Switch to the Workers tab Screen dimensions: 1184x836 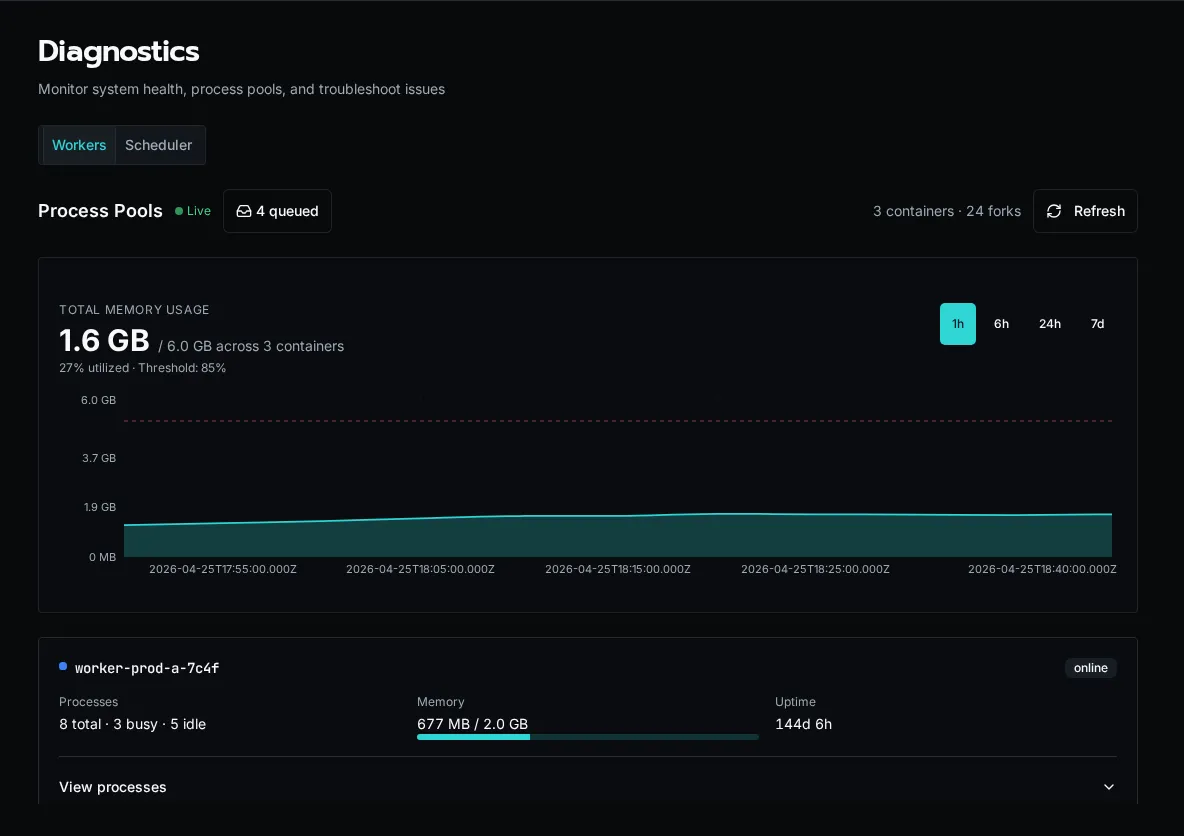coord(79,145)
